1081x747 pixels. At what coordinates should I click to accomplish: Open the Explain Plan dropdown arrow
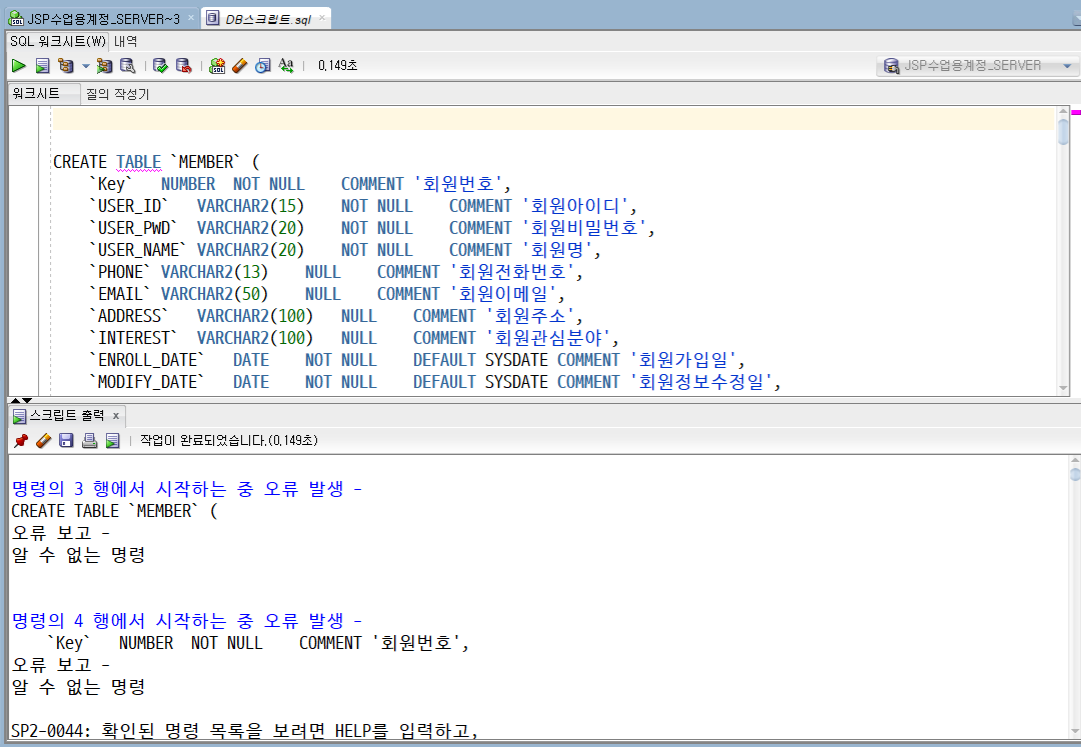[85, 66]
